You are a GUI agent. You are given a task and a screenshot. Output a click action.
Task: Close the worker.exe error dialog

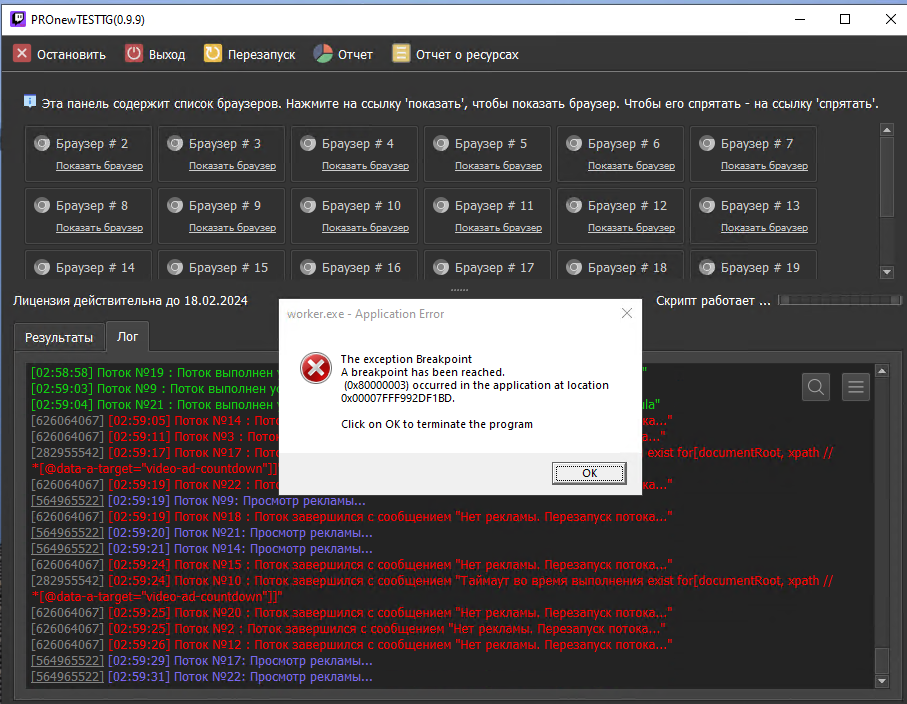click(626, 313)
